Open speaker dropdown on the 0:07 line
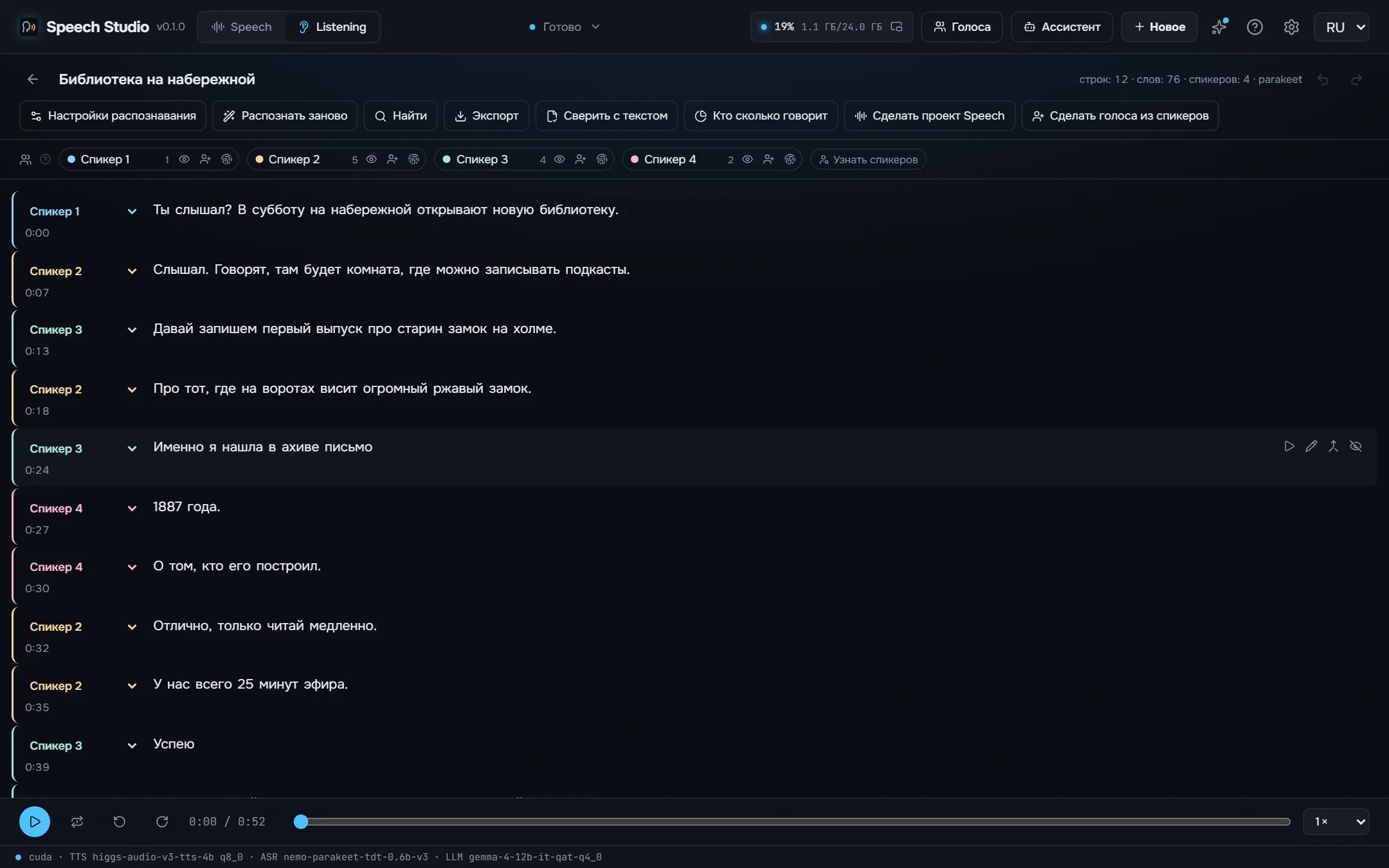 [132, 271]
